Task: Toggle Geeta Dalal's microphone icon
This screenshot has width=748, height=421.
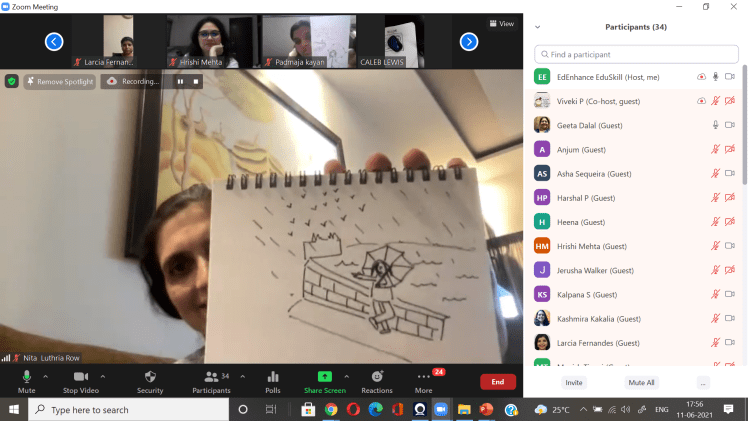Action: (x=715, y=125)
